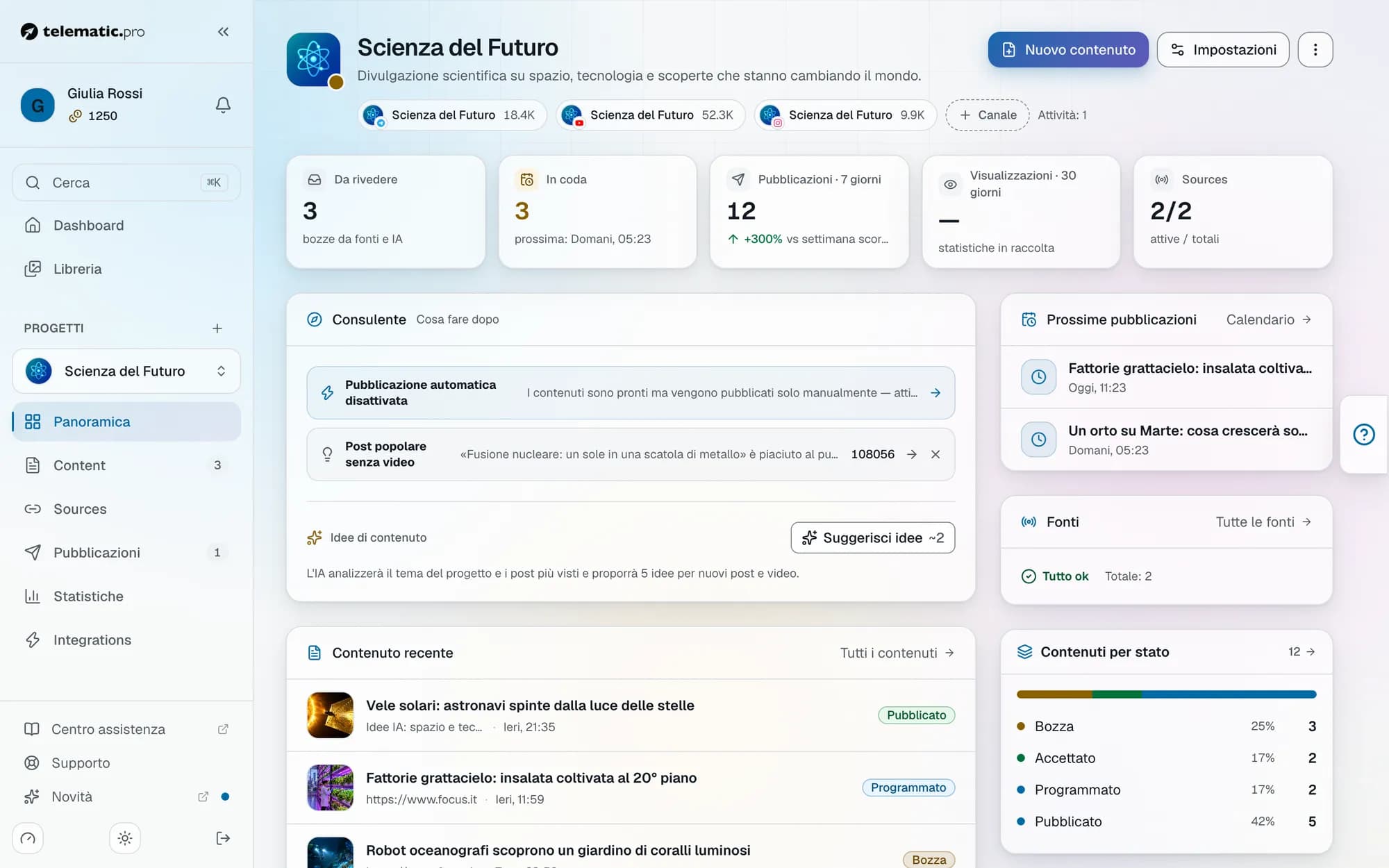The width and height of the screenshot is (1389, 868).
Task: Open notifications bell icon
Action: click(223, 105)
